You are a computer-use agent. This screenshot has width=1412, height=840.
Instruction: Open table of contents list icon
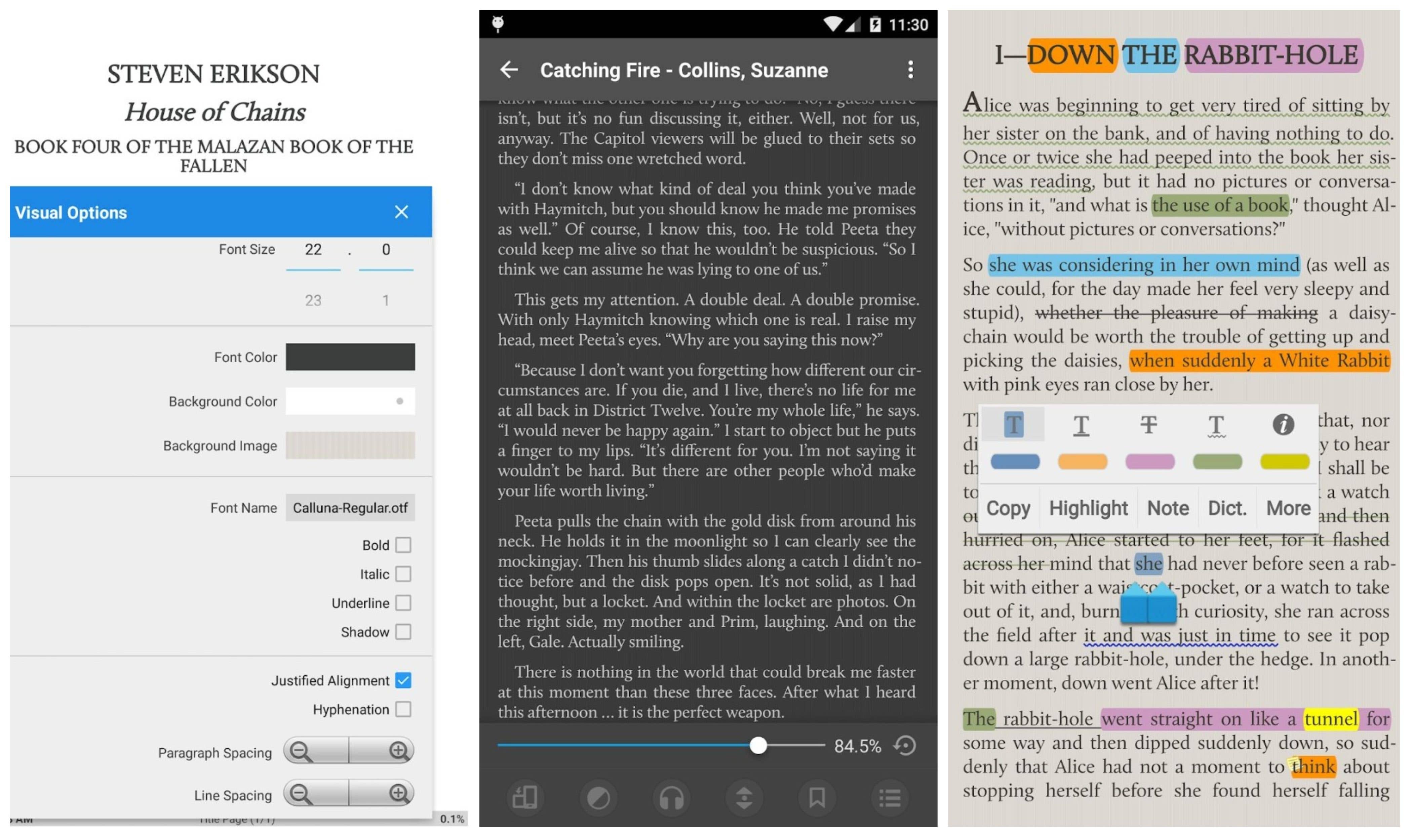coord(890,798)
